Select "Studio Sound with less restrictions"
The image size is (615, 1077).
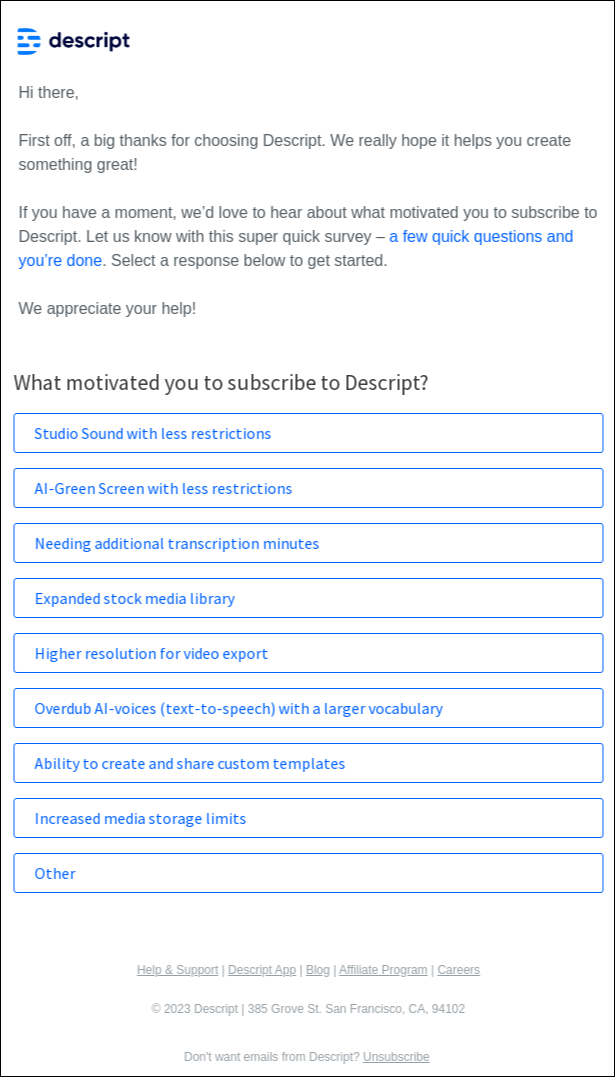307,433
